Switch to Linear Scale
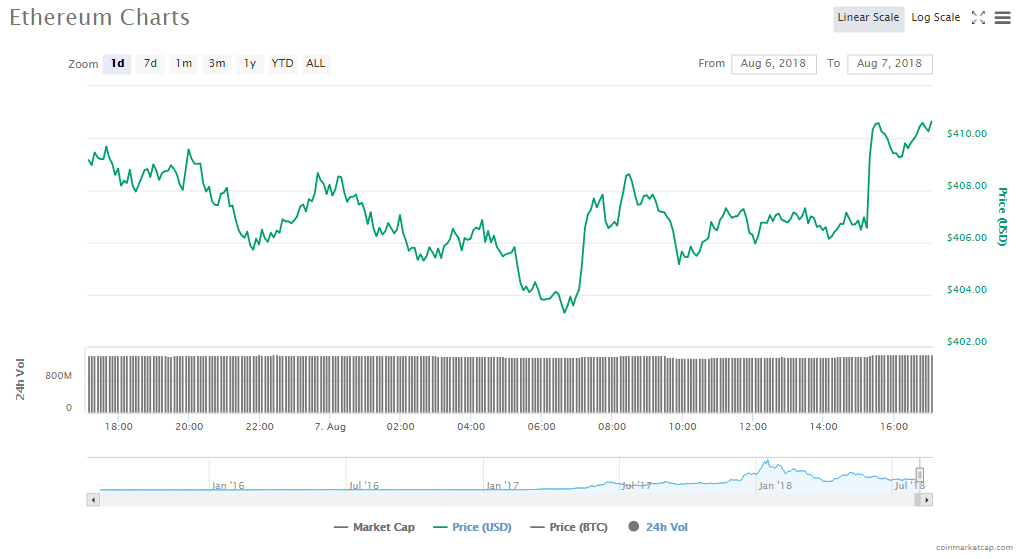The image size is (1021, 559). pyautogui.click(x=868, y=18)
